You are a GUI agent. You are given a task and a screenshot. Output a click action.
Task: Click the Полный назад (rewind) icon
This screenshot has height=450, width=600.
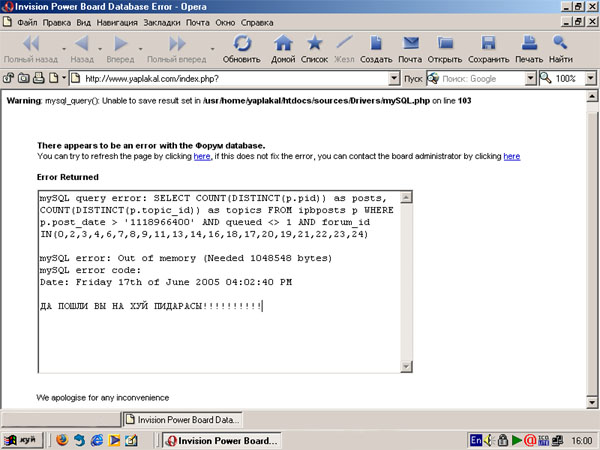pyautogui.click(x=31, y=43)
